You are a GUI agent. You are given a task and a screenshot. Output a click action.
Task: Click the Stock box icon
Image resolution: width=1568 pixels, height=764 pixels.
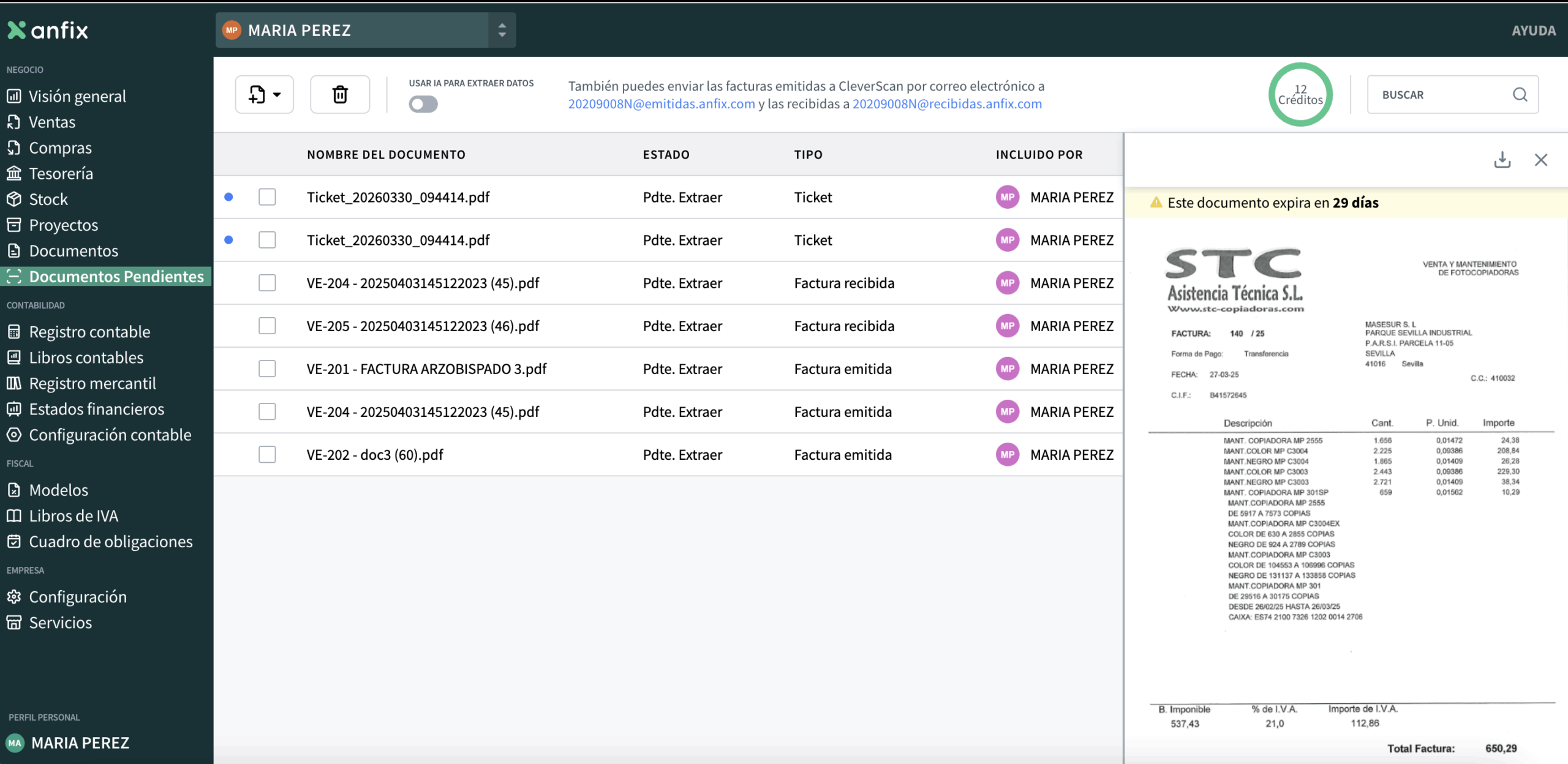(x=14, y=199)
